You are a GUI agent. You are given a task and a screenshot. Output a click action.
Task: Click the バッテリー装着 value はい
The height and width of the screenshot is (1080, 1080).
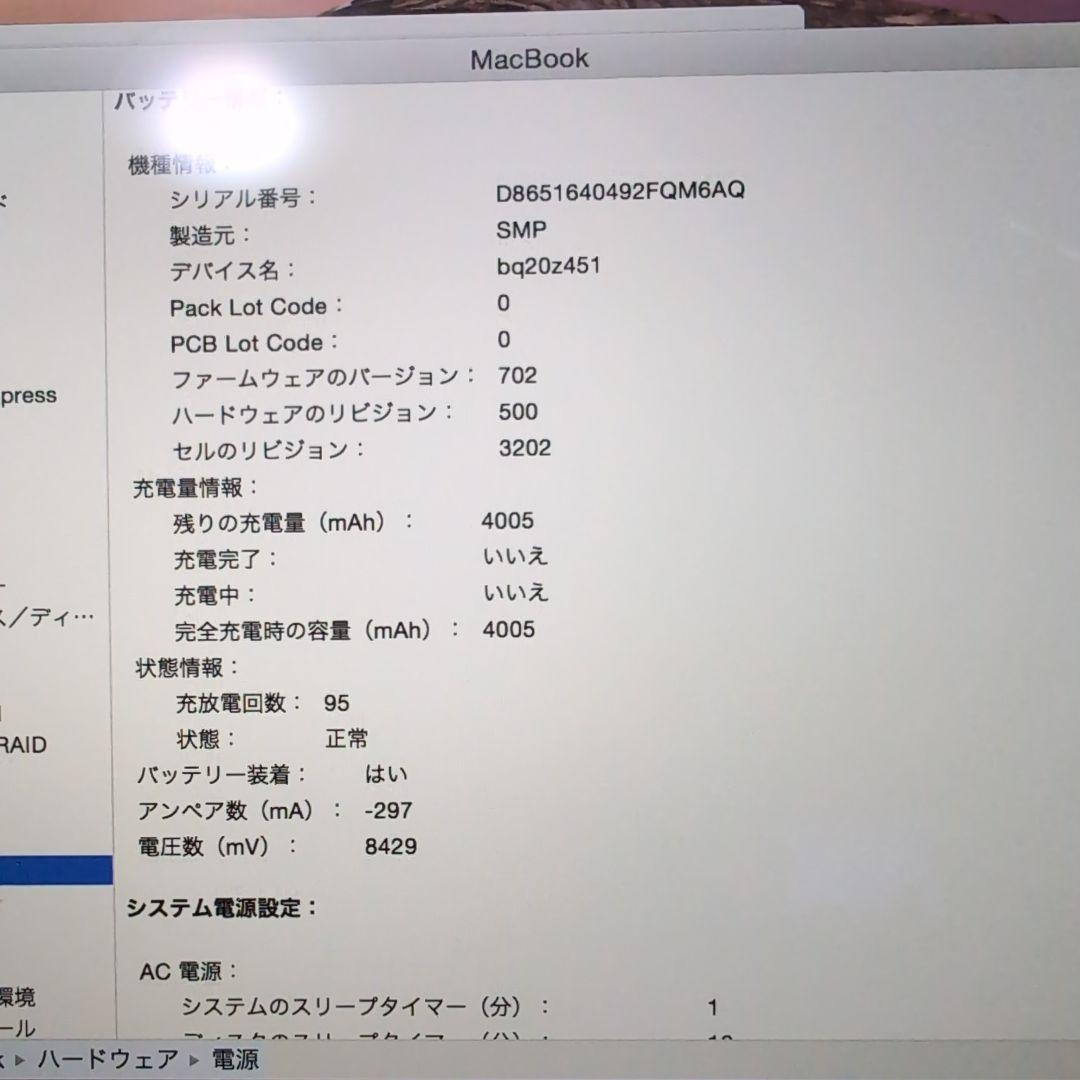[386, 774]
